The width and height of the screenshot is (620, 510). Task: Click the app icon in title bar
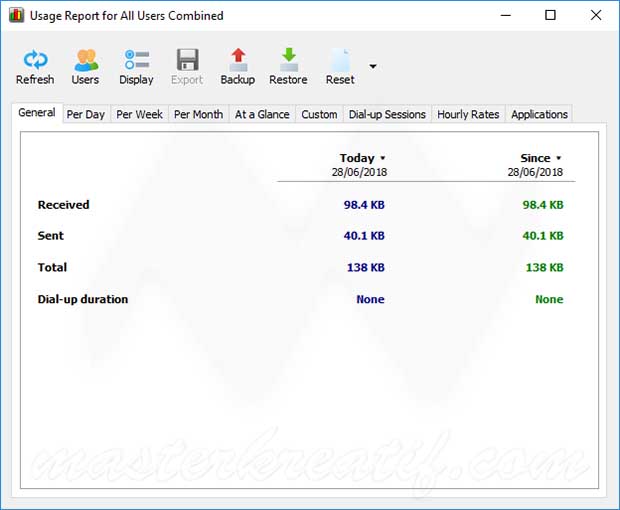tap(16, 15)
